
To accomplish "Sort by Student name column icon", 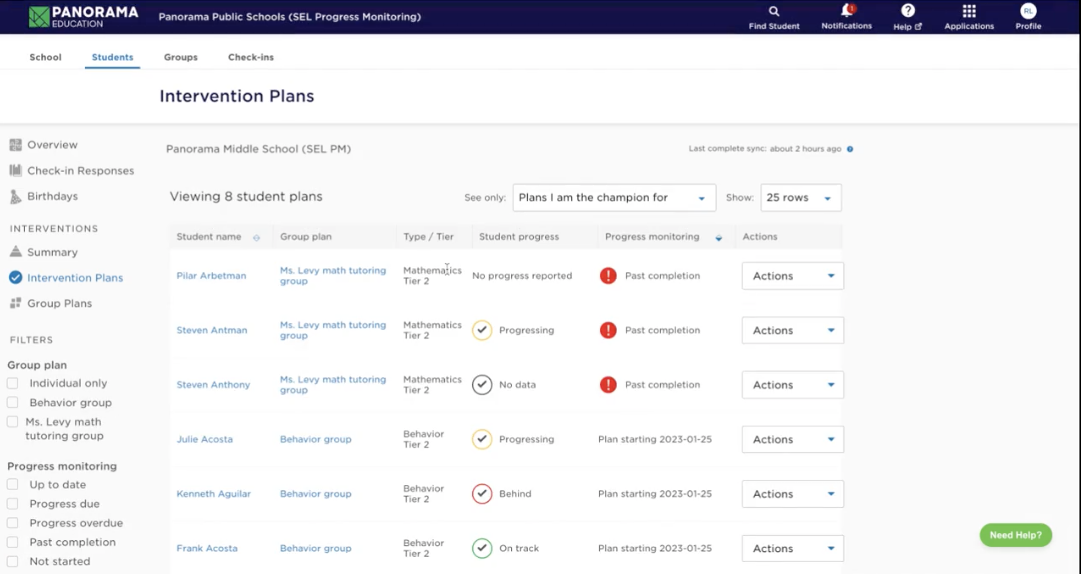I will (x=256, y=237).
